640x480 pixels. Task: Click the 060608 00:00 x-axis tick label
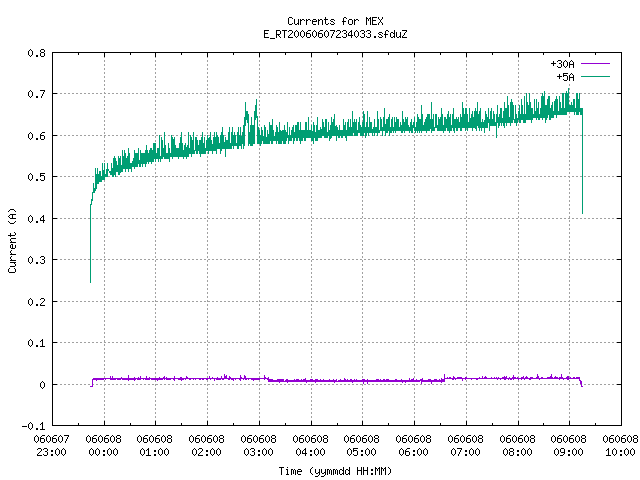[x=103, y=445]
